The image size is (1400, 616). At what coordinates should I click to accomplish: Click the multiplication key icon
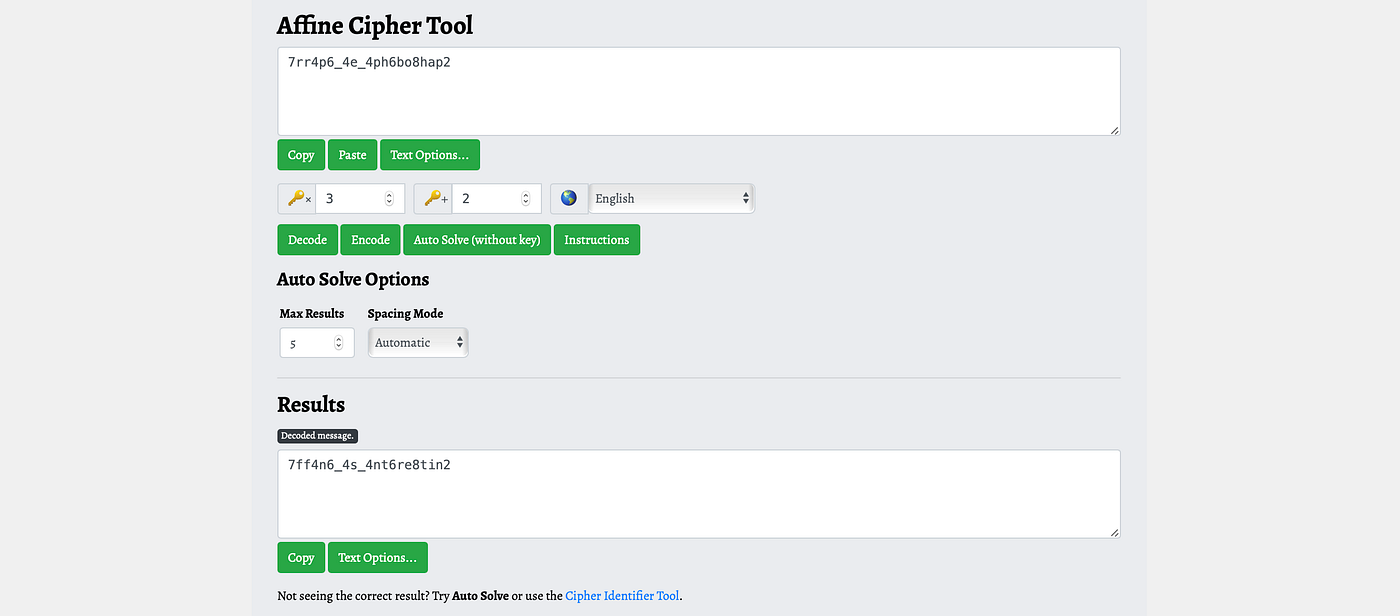296,198
